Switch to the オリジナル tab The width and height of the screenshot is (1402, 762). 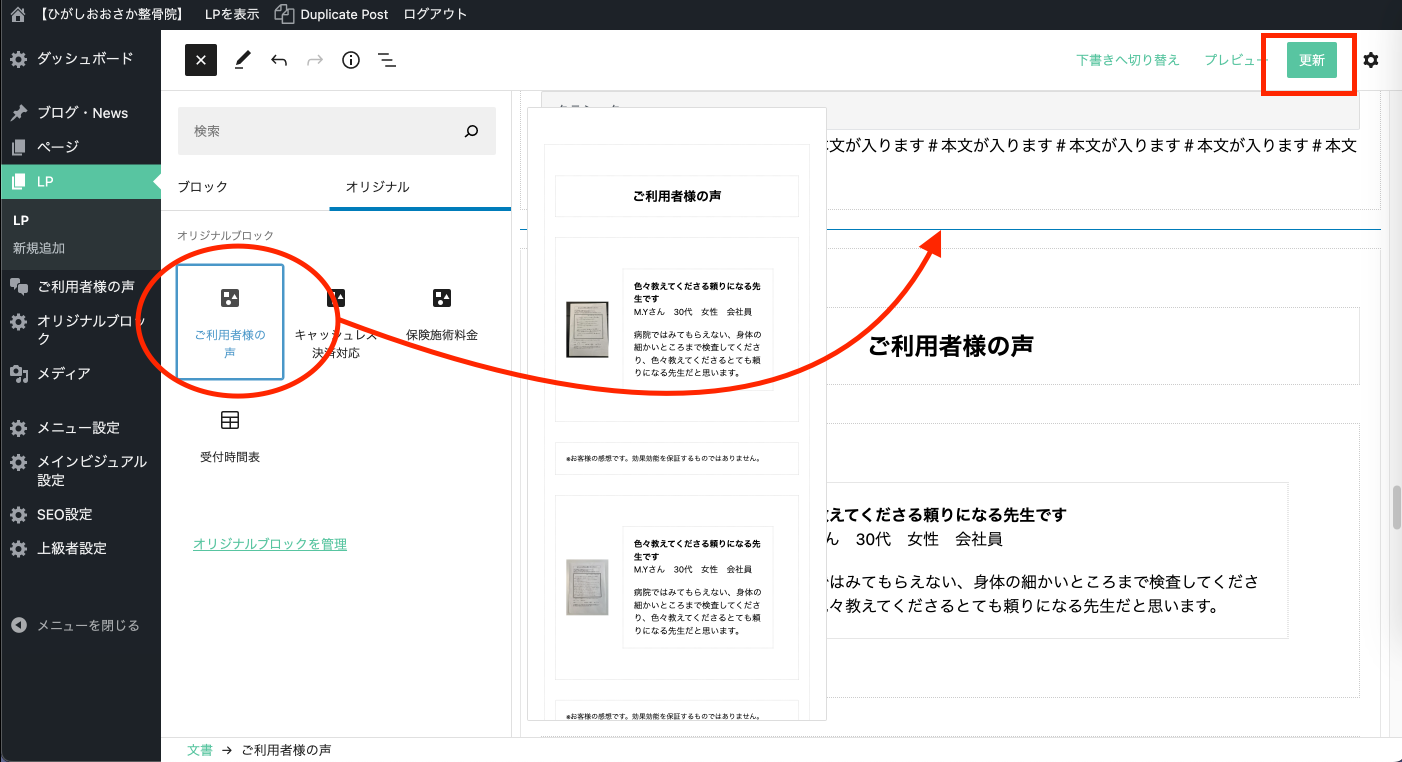(x=377, y=187)
